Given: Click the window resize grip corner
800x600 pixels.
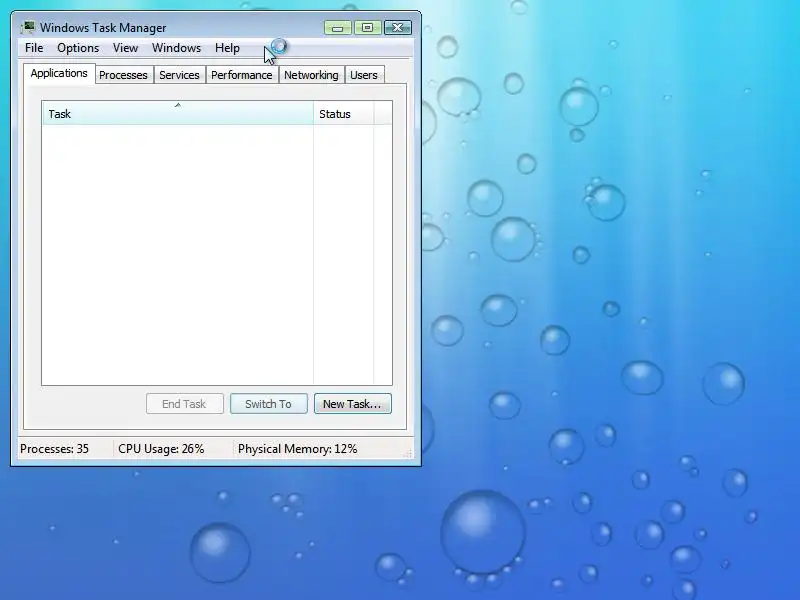Looking at the screenshot, I should pyautogui.click(x=408, y=454).
